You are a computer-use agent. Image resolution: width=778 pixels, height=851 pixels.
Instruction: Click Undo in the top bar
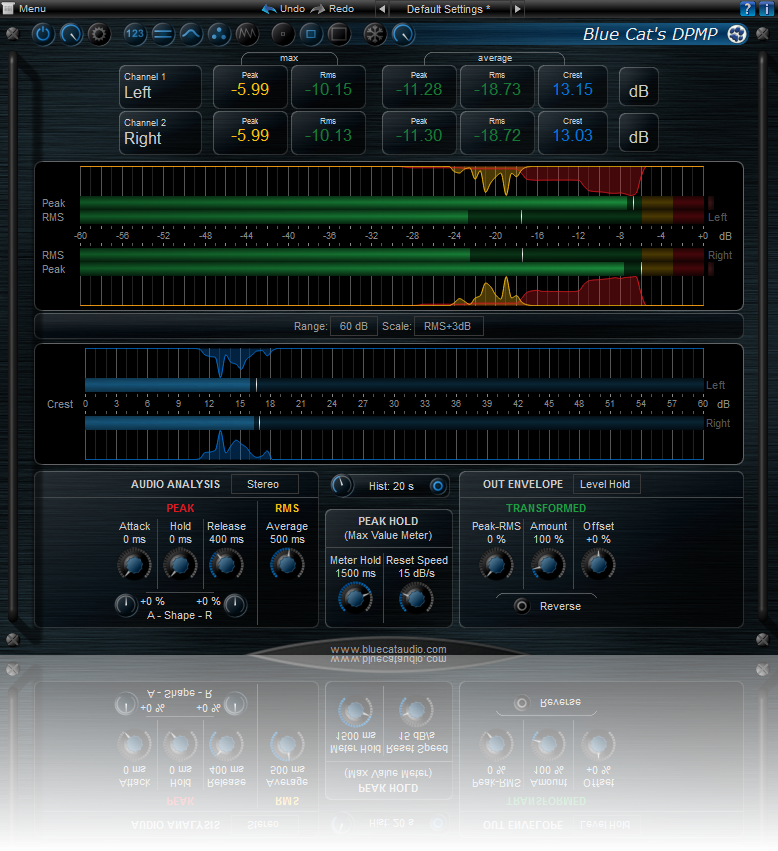click(284, 8)
